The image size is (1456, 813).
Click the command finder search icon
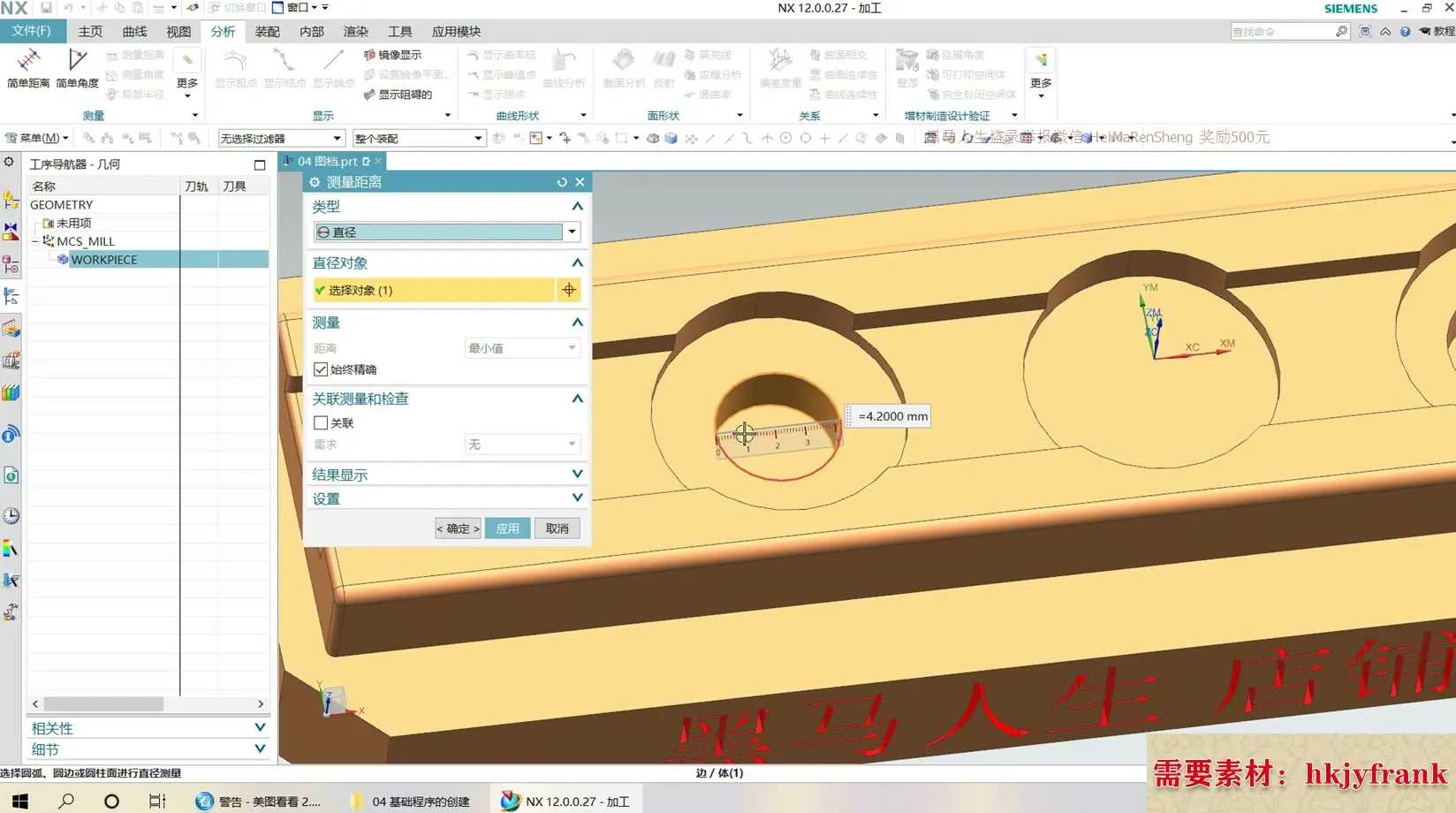coord(1341,32)
